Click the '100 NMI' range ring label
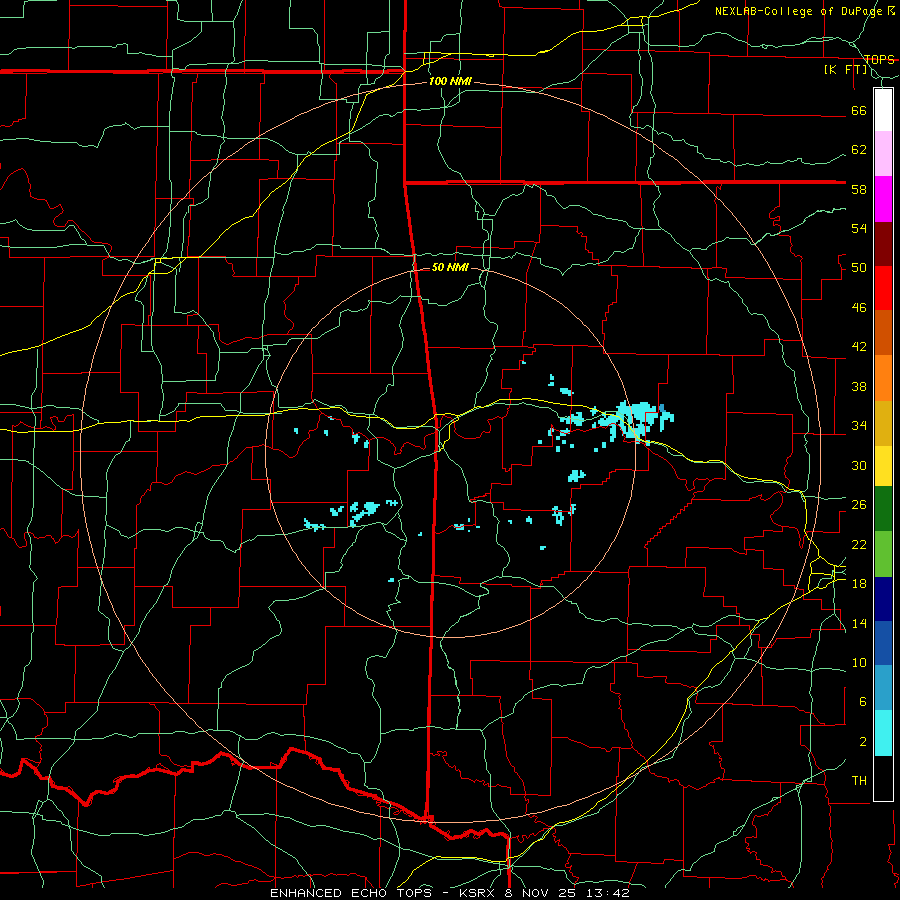Screen dimensions: 900x900 point(450,82)
